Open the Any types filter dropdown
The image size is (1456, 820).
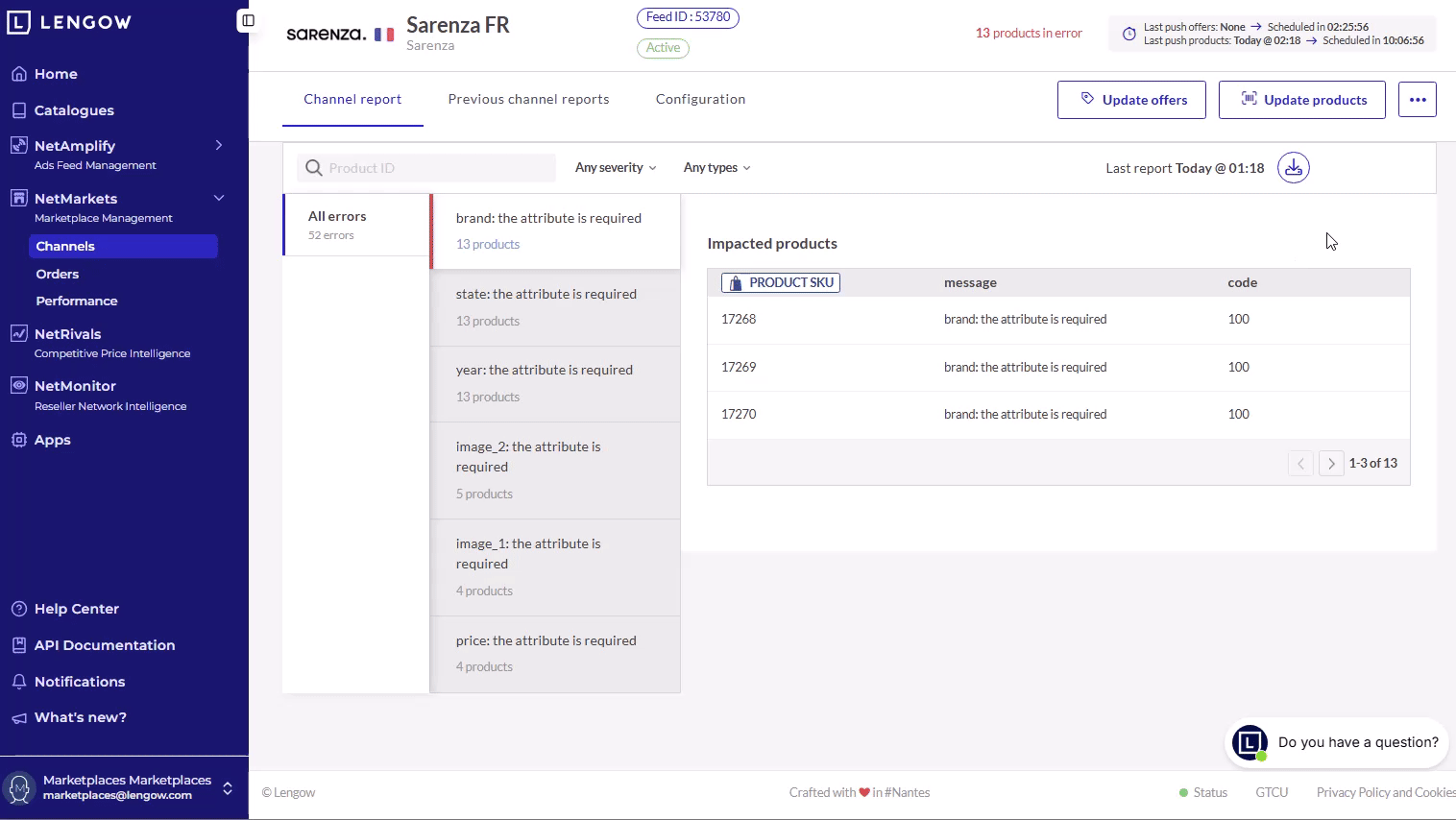pyautogui.click(x=716, y=168)
